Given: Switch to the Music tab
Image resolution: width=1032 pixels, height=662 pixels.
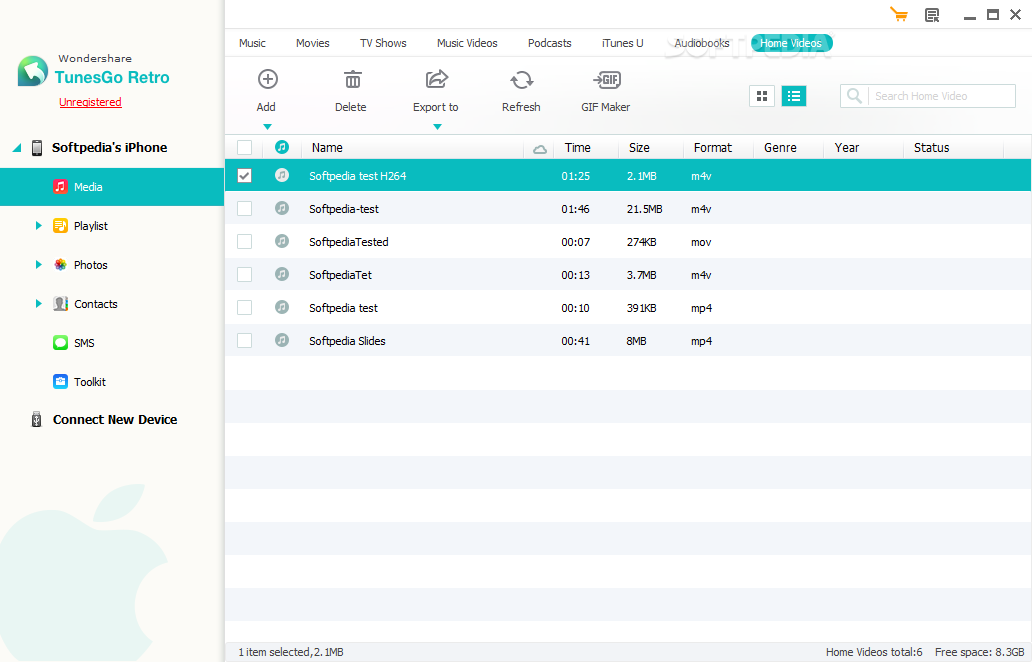Looking at the screenshot, I should click(x=252, y=43).
